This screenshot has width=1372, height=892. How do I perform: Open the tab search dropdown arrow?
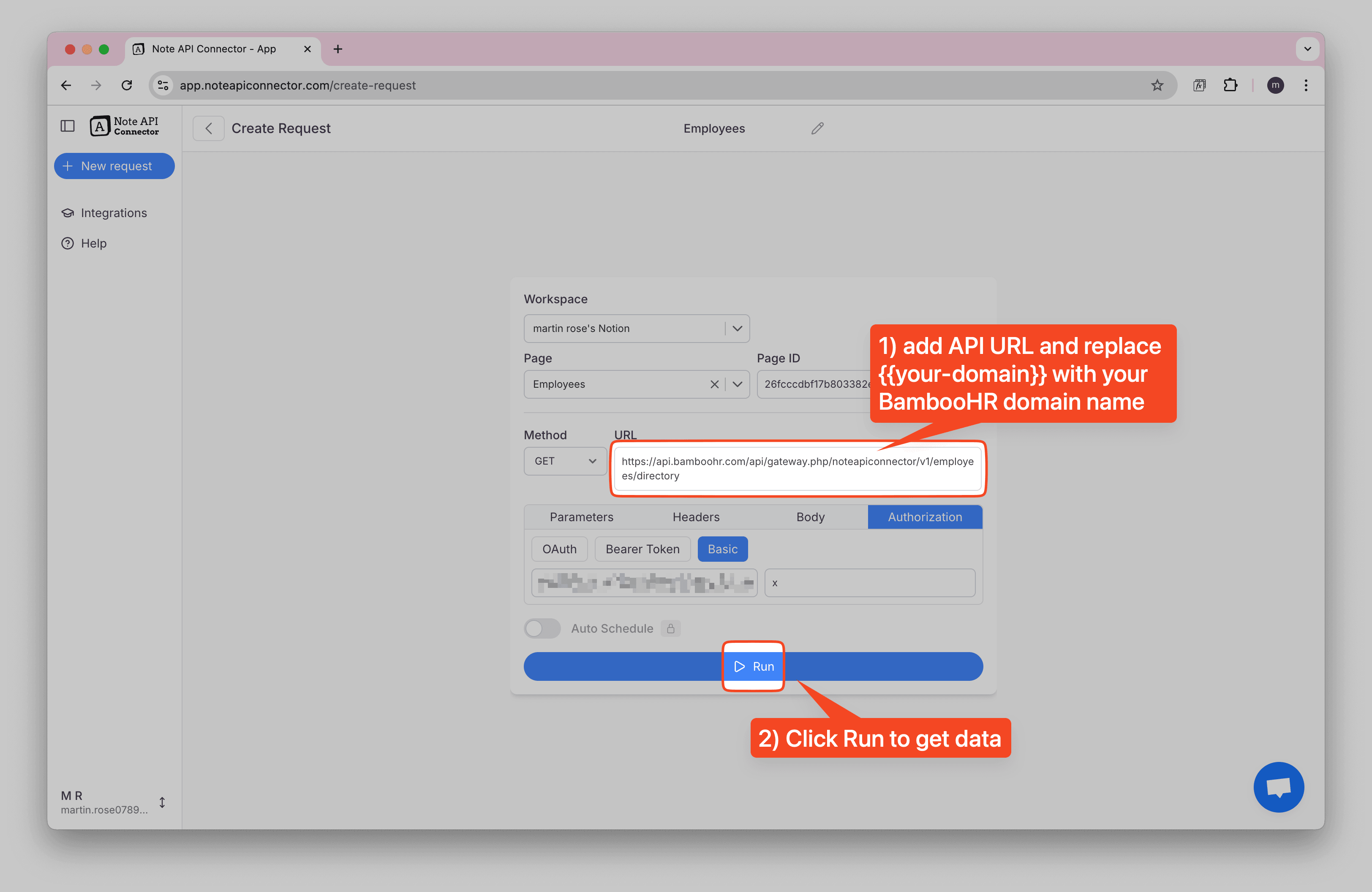[1307, 49]
